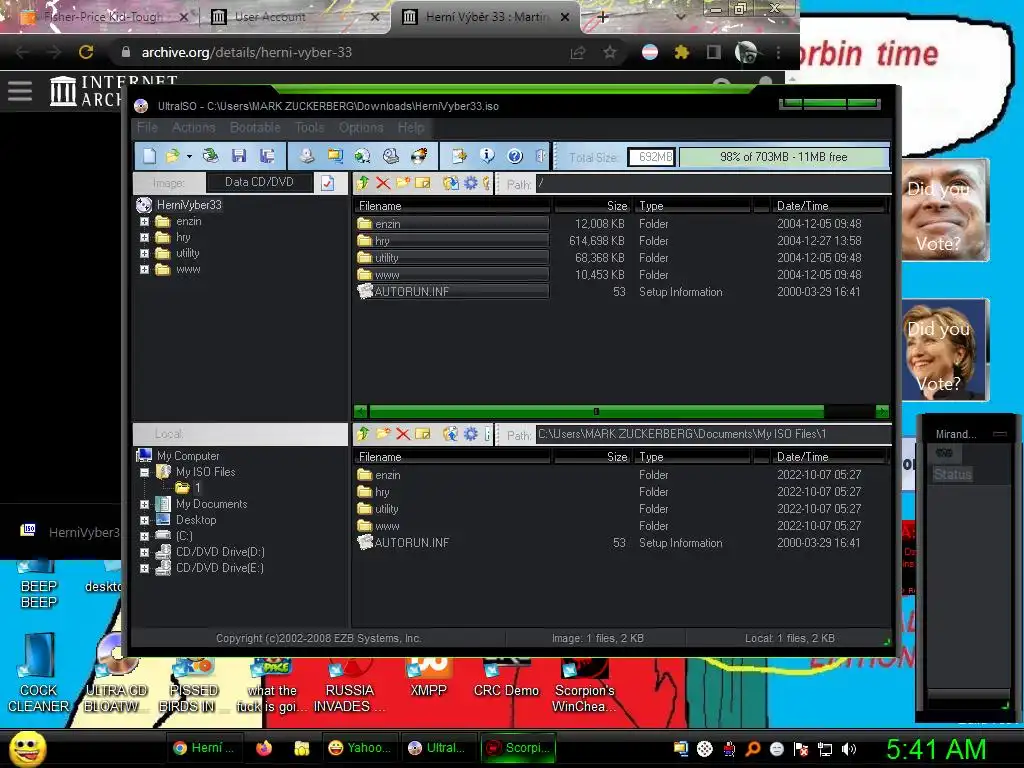Click the Rename icon in image pane

coord(423,184)
